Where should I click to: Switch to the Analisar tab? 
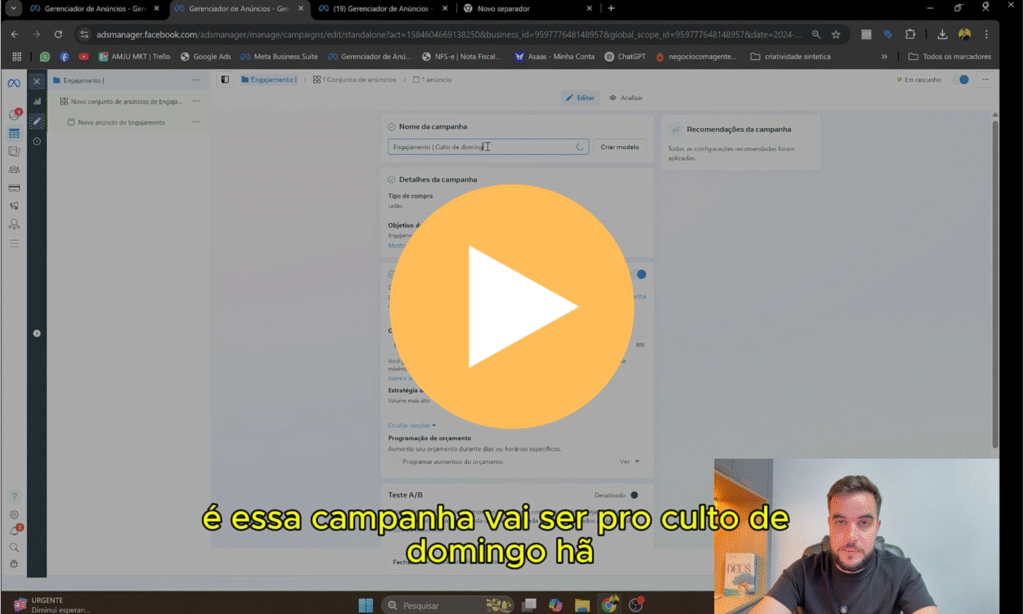(626, 98)
